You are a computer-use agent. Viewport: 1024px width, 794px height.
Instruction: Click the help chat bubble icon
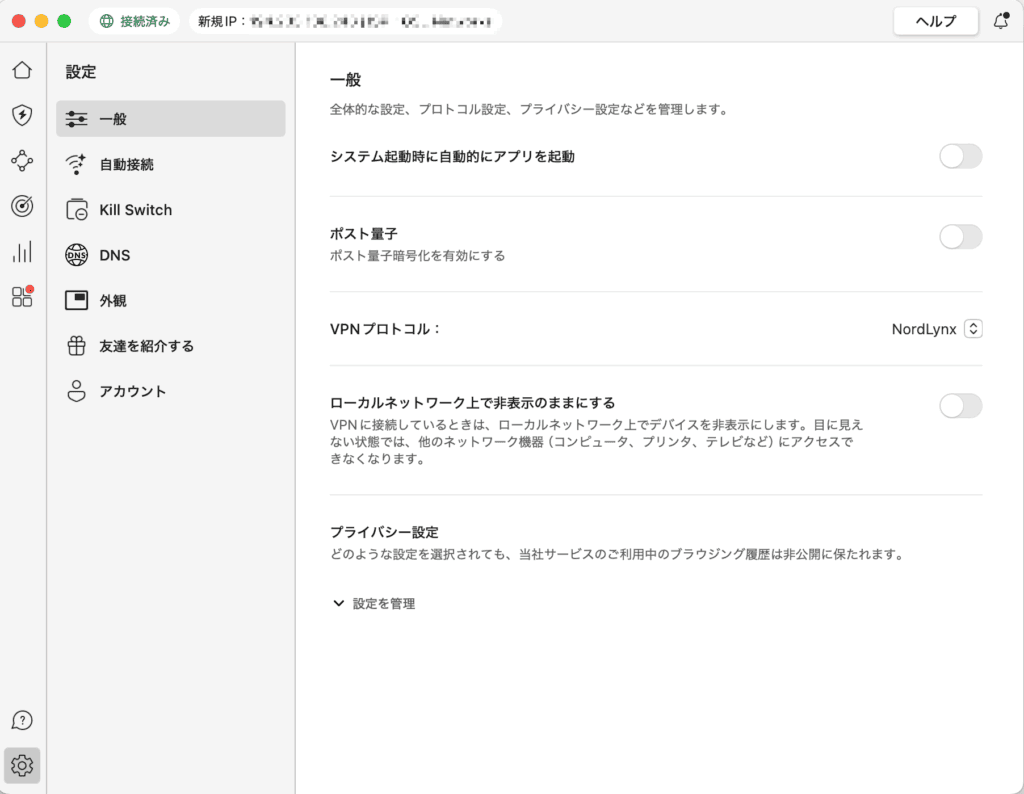click(22, 721)
